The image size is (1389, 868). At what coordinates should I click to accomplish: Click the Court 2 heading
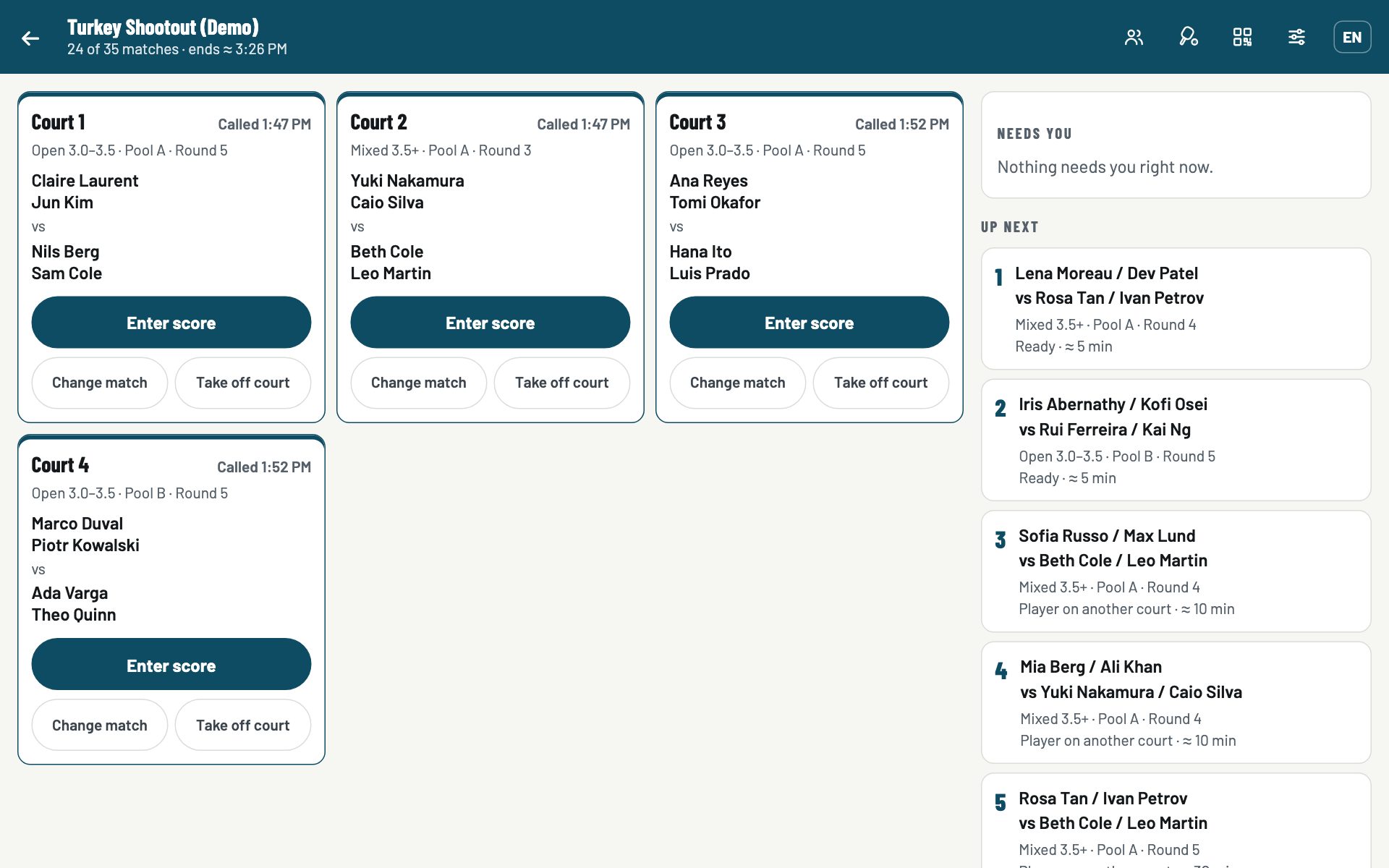pyautogui.click(x=379, y=122)
